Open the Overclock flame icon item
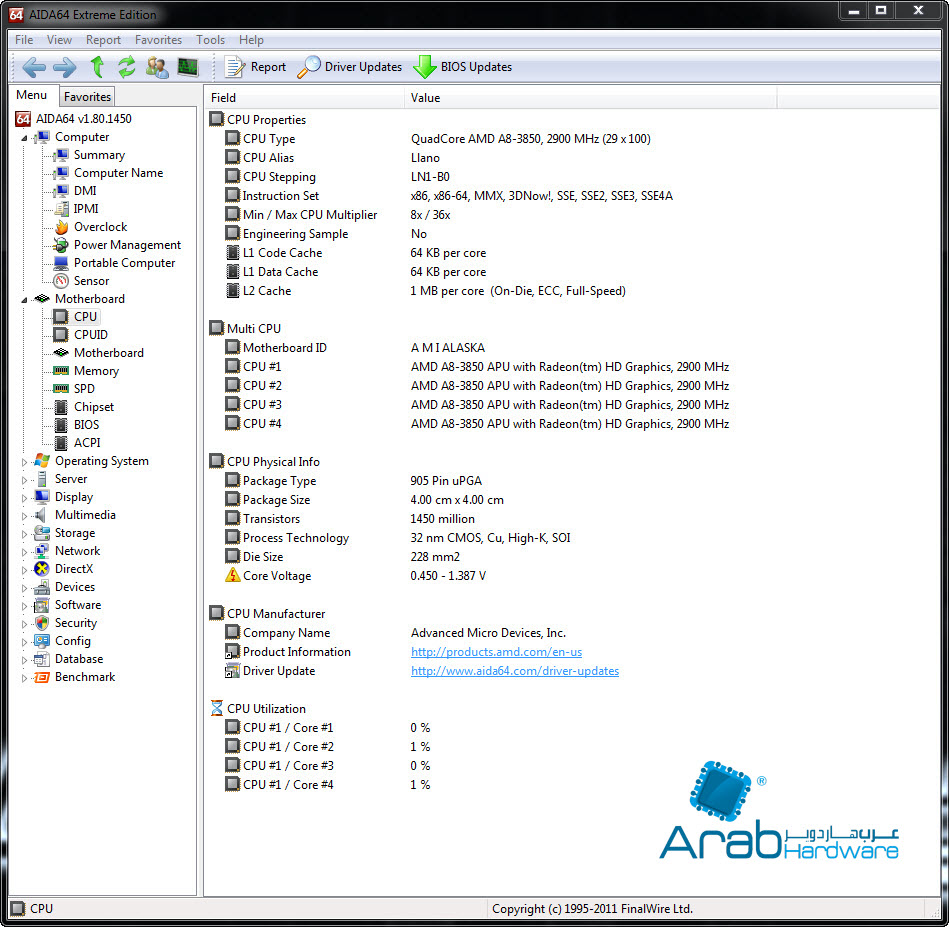Image resolution: width=949 pixels, height=927 pixels. 61,227
